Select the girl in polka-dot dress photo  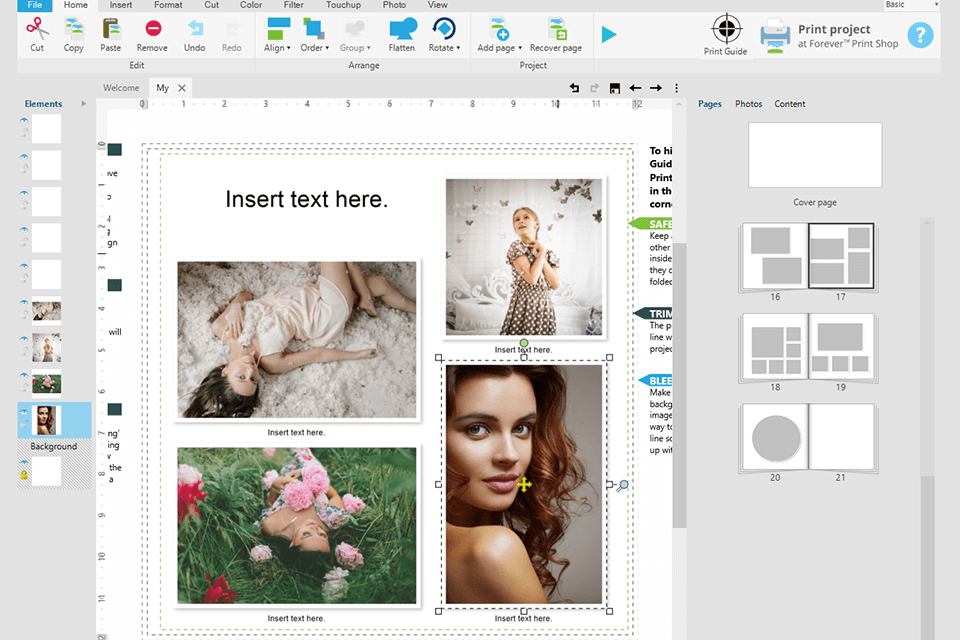tap(524, 257)
